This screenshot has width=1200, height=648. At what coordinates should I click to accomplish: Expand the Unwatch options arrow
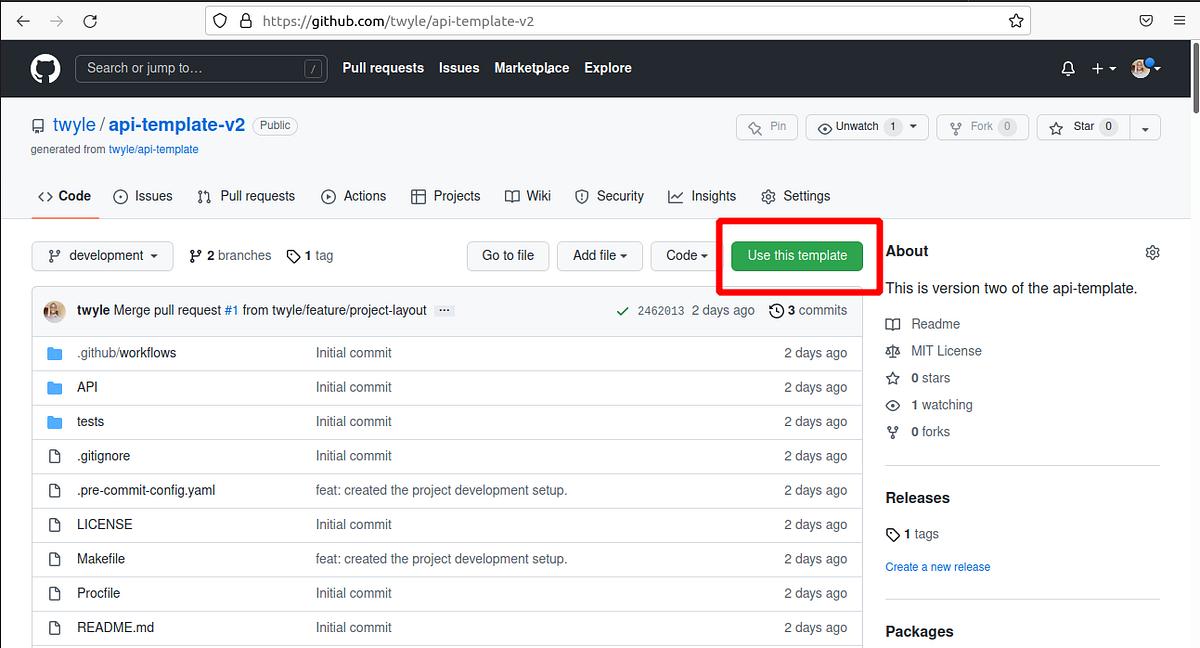912,127
